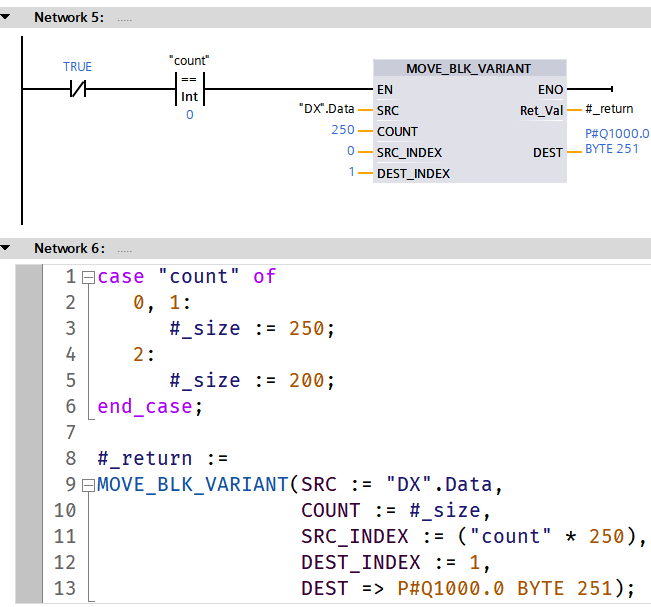Click the "count" operand above the comparator

[x=189, y=61]
